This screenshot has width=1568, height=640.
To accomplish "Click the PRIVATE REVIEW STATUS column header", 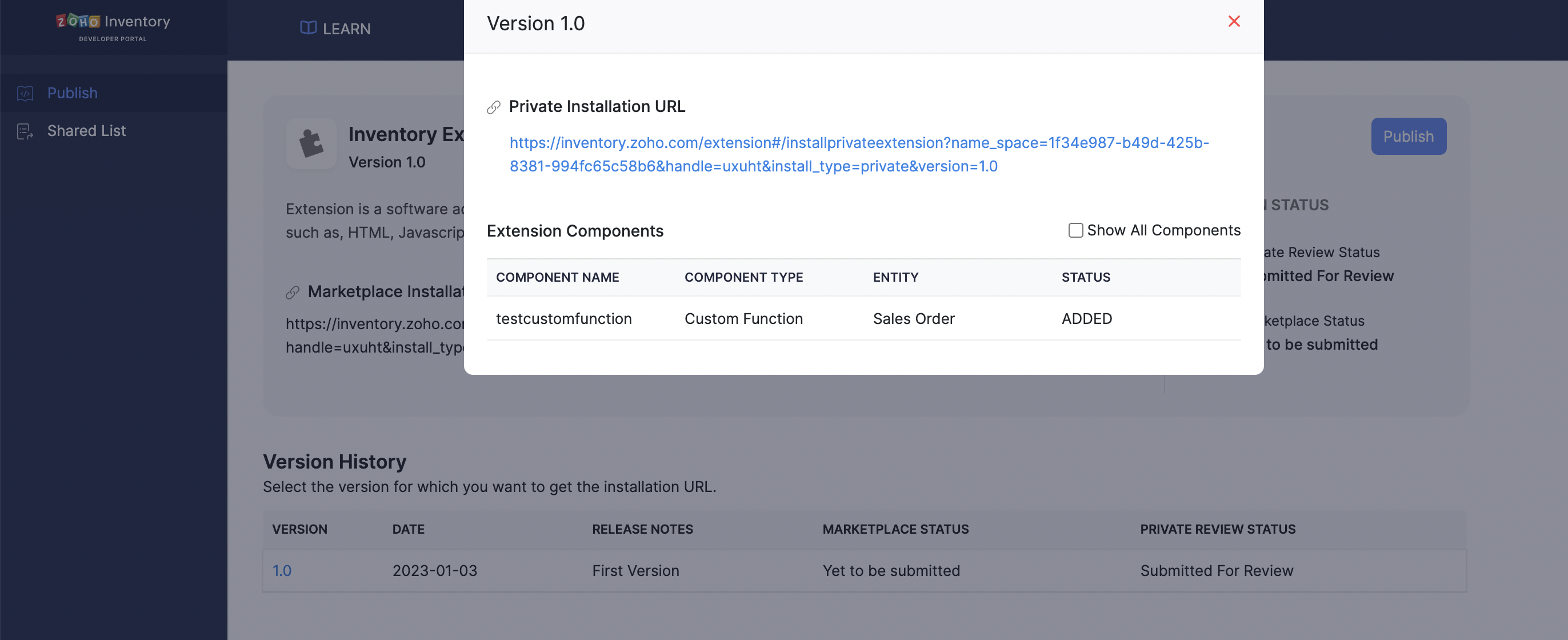I will tap(1217, 529).
